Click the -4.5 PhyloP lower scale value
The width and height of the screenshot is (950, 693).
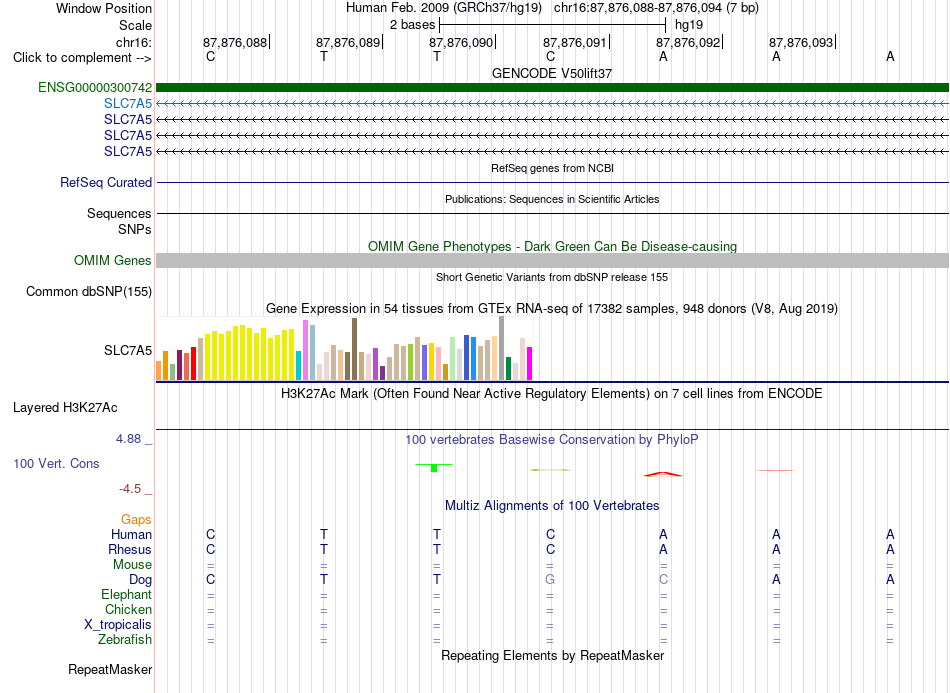coord(130,489)
